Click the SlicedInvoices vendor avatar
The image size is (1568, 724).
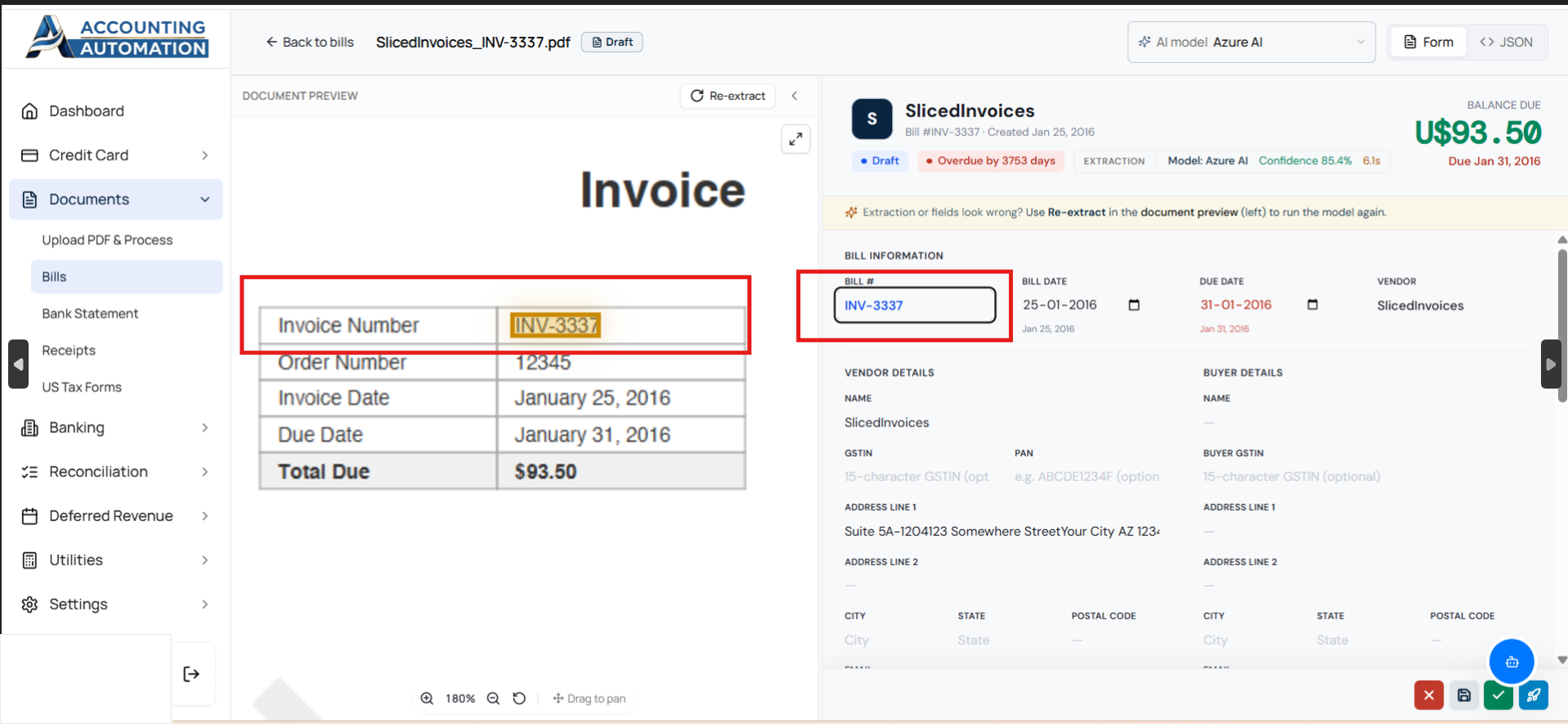click(x=872, y=119)
